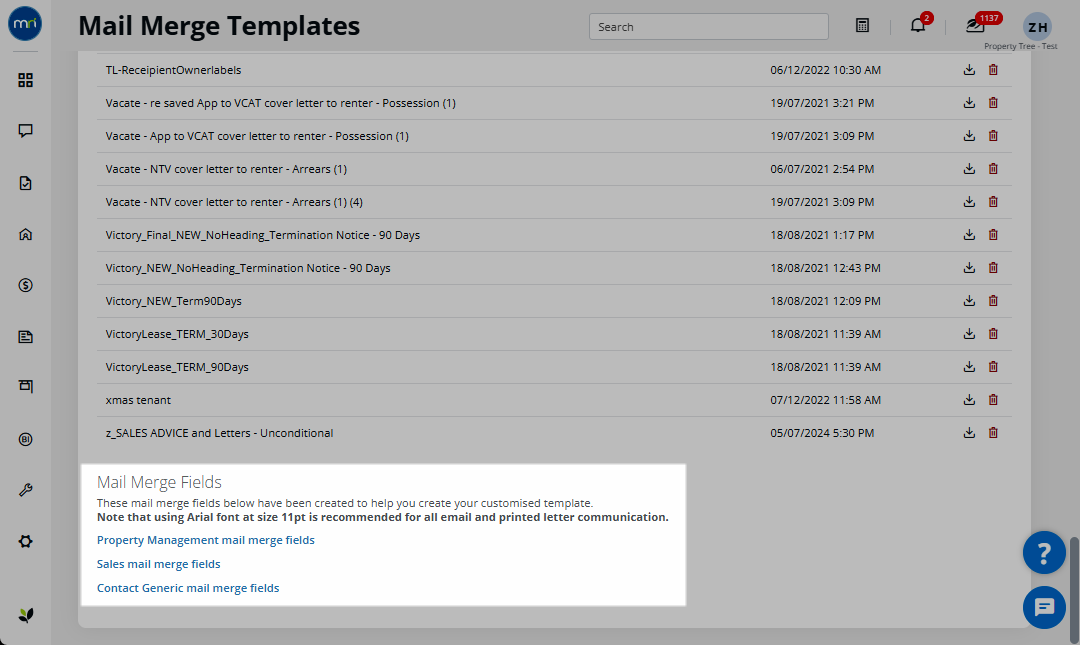This screenshot has height=645, width=1080.
Task: Select VictoryLease_TERM_30Days template name
Action: coord(177,334)
